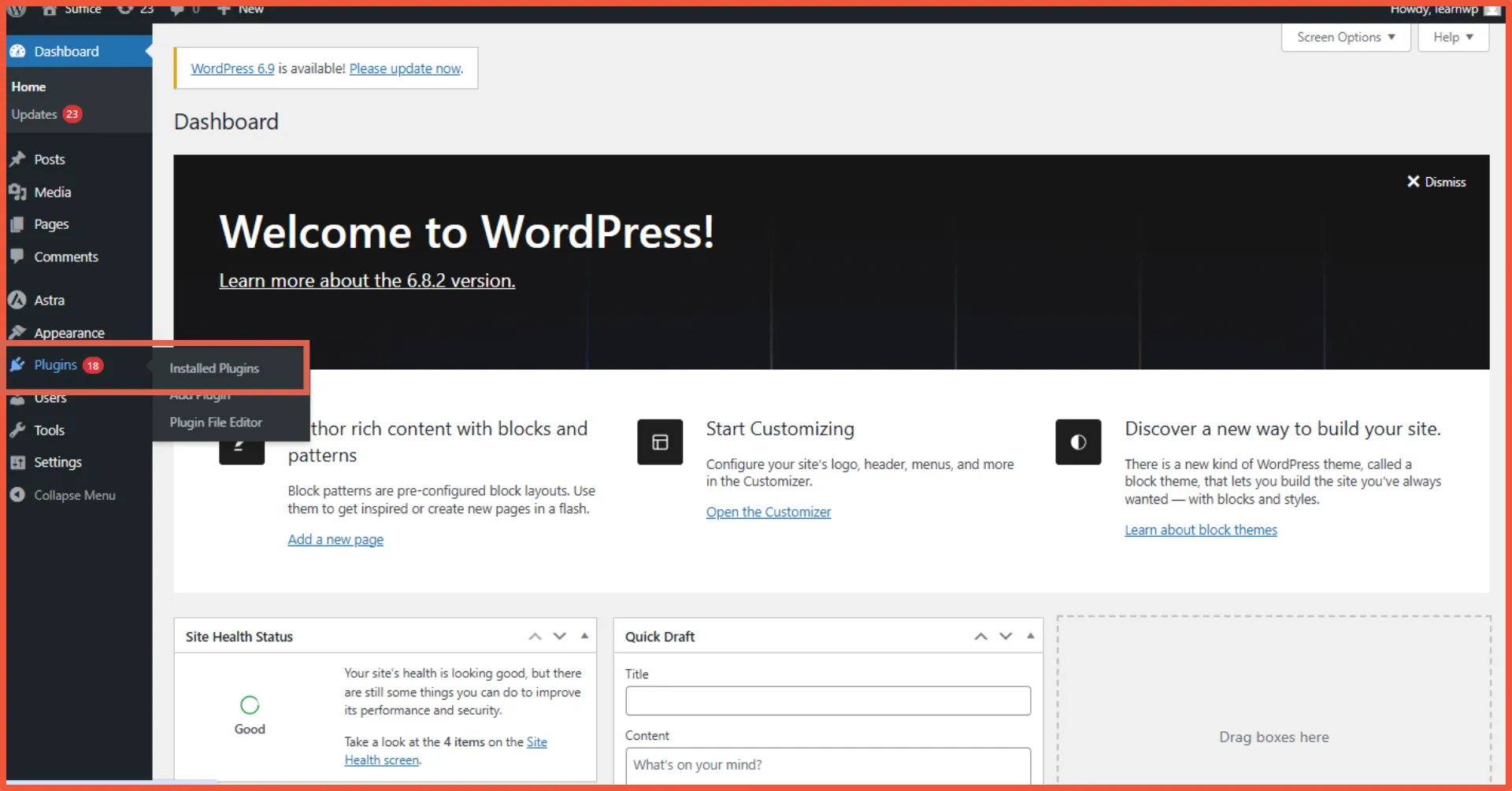The image size is (1512, 791).
Task: Open the Help dropdown
Action: coord(1453,37)
